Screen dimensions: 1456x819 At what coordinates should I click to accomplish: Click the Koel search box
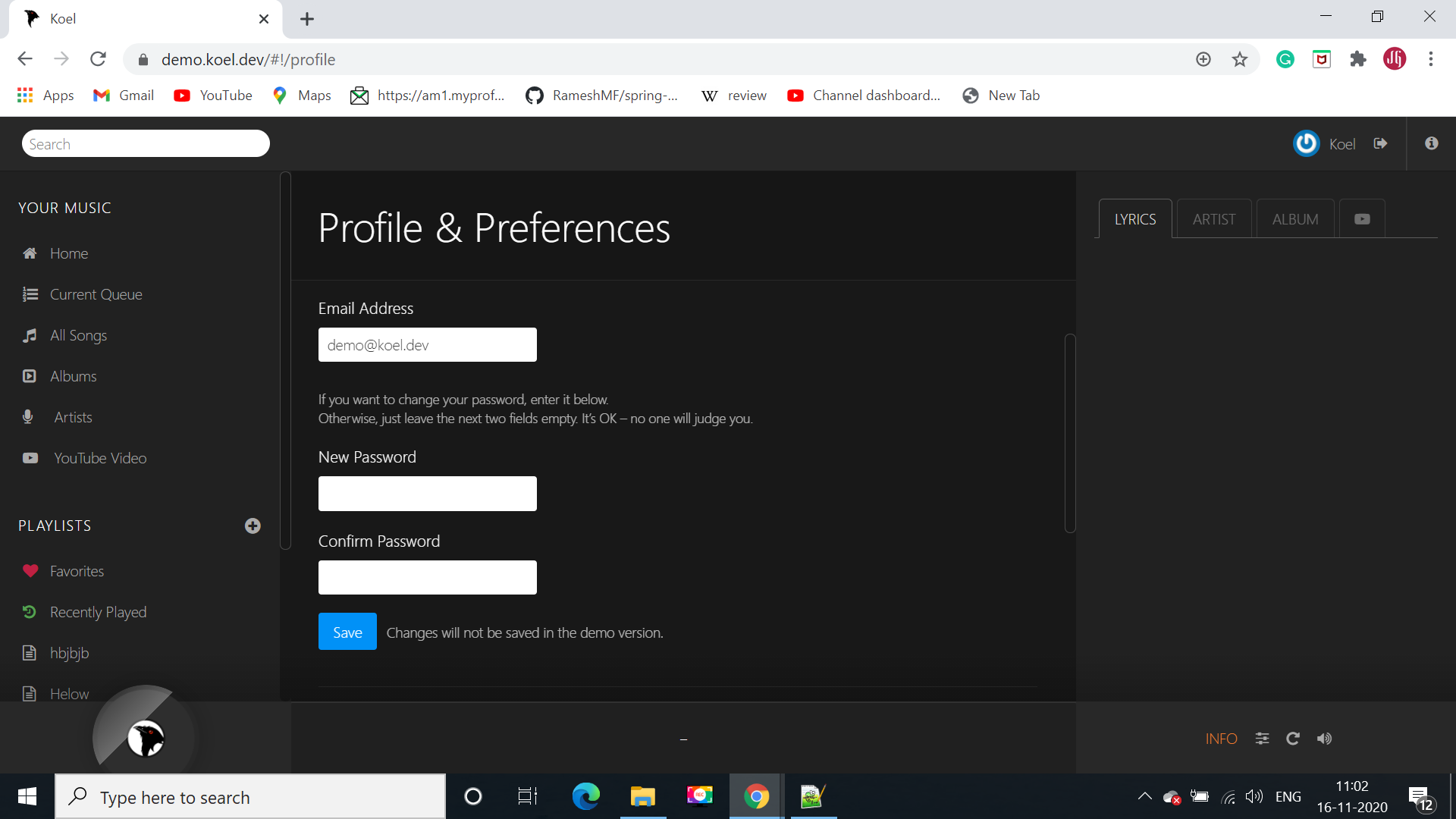pos(146,143)
